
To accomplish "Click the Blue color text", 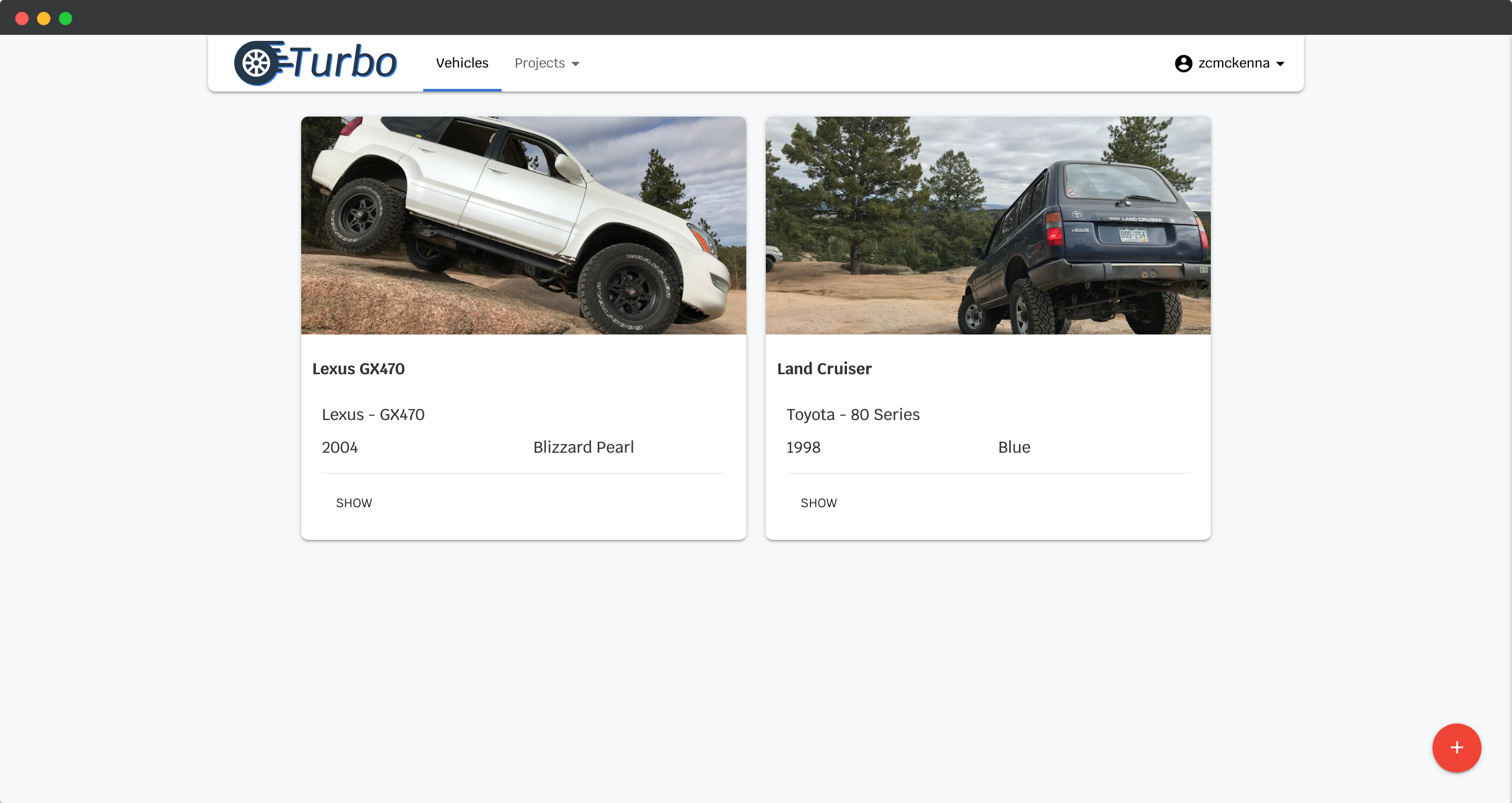I will (1014, 447).
